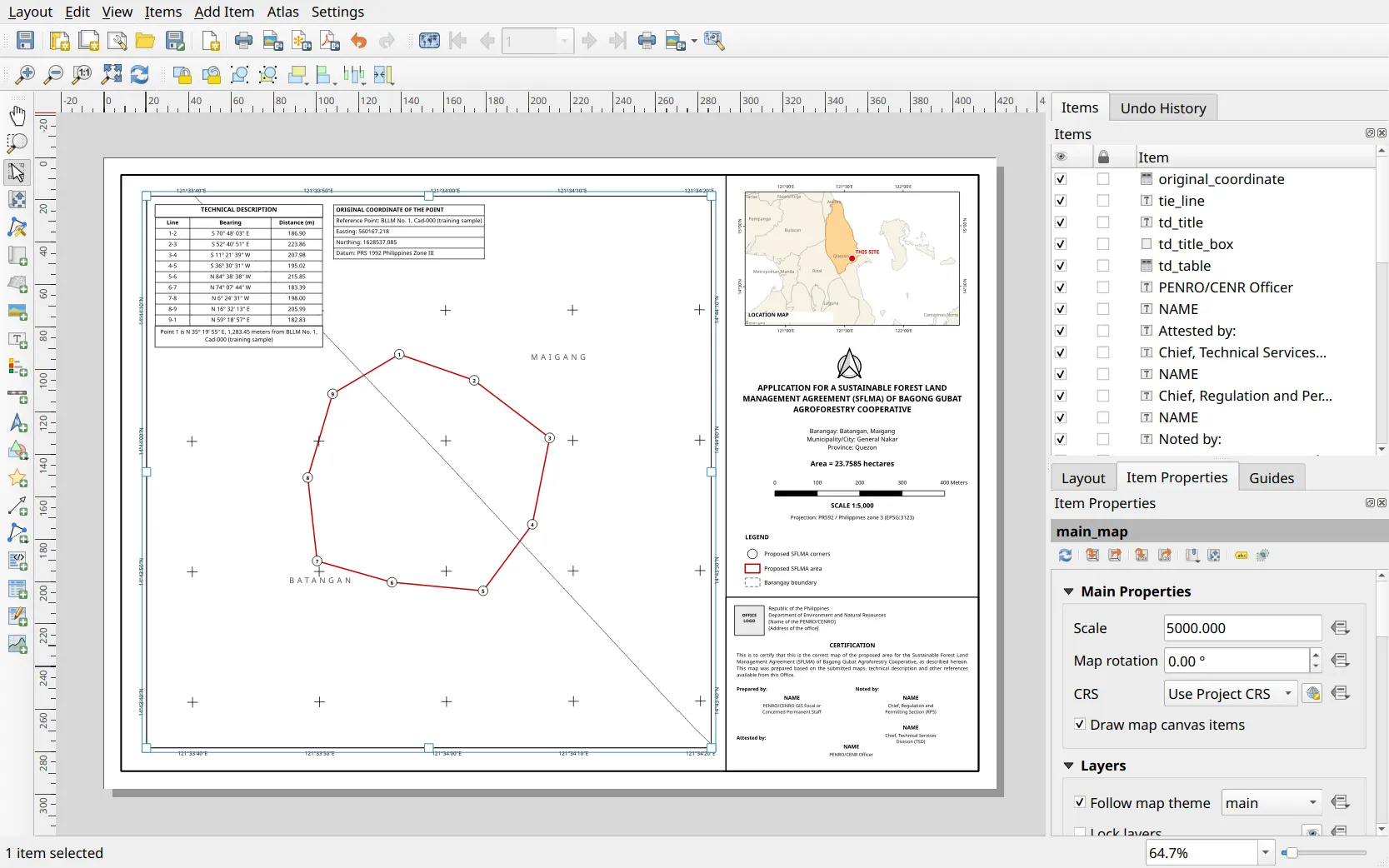The image size is (1389, 868).
Task: Select the Add Picture tool
Action: [x=17, y=312]
